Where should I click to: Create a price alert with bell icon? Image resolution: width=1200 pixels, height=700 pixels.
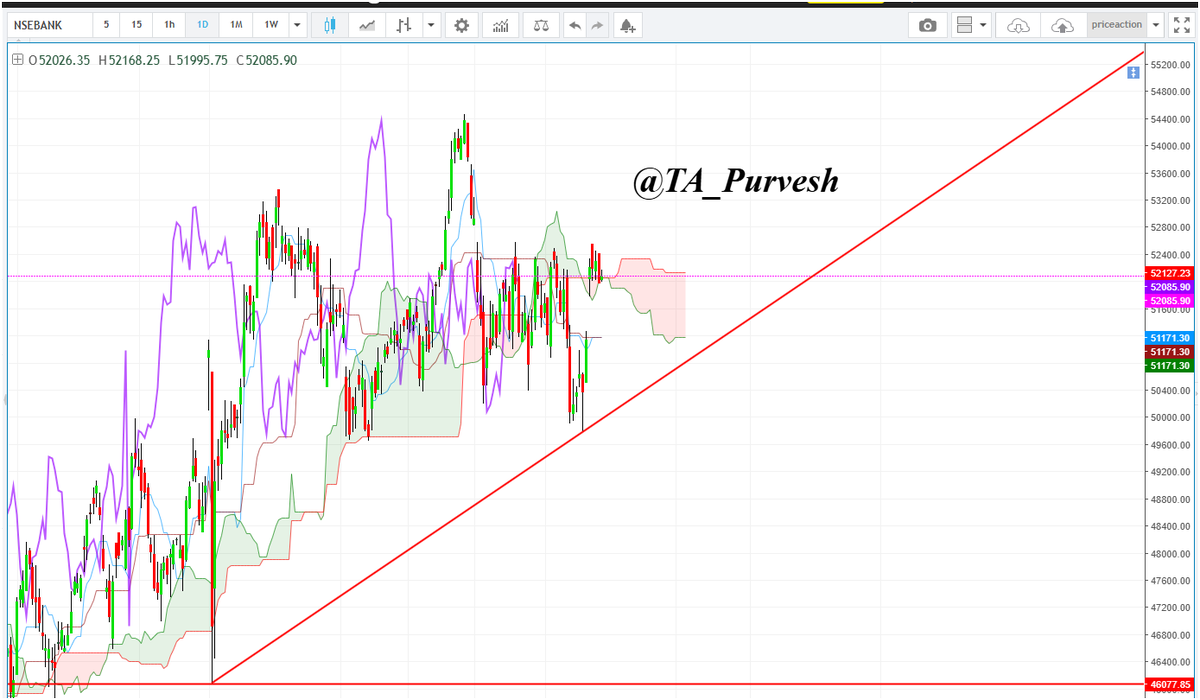click(x=627, y=25)
